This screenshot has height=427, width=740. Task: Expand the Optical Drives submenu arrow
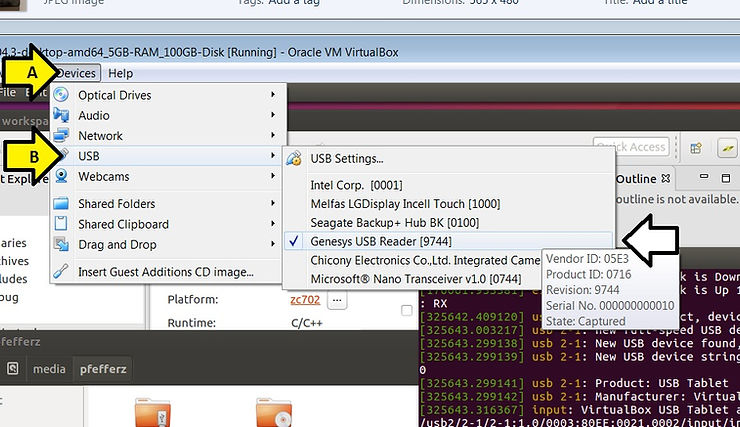pos(273,95)
